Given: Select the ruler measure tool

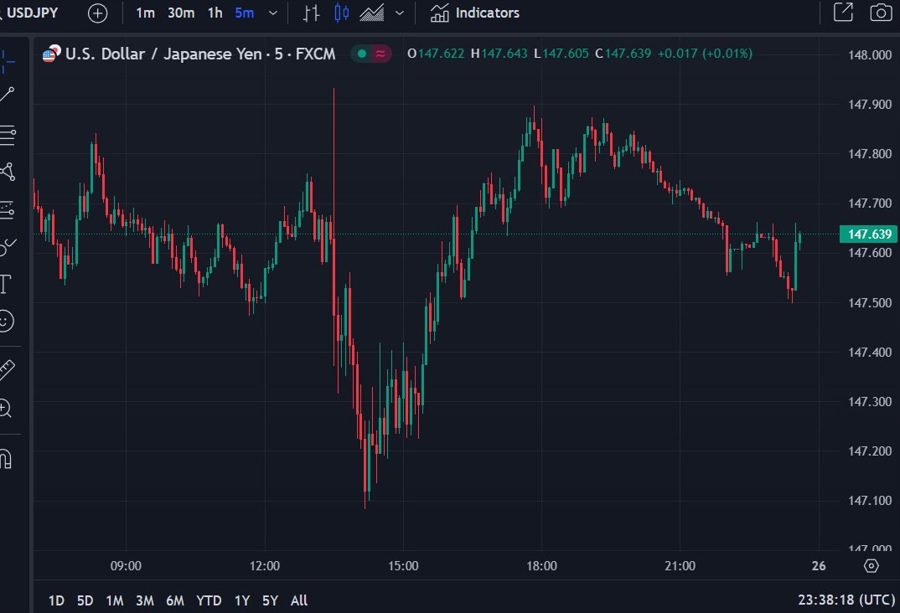Looking at the screenshot, I should [x=7, y=370].
